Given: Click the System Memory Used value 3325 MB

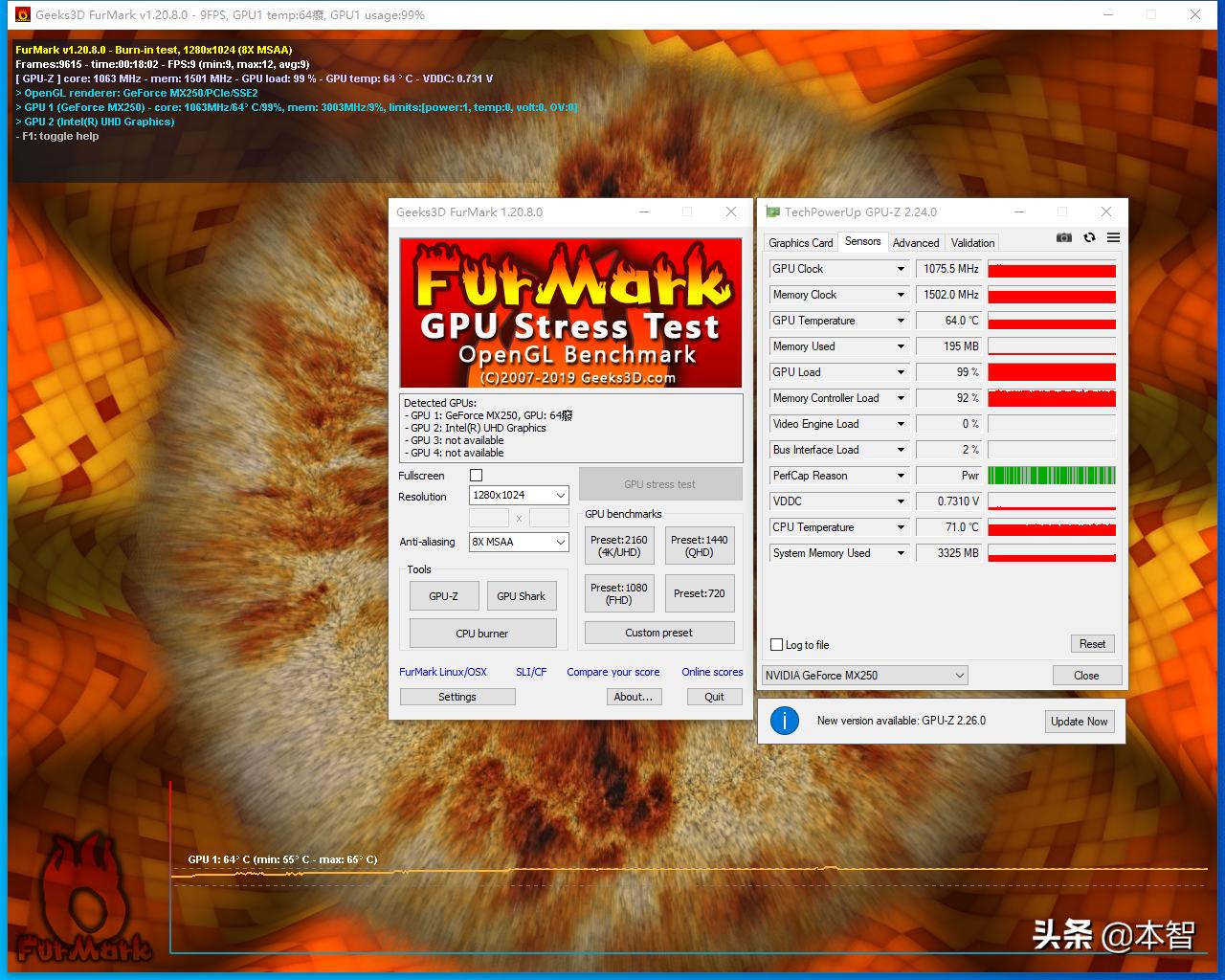Looking at the screenshot, I should [949, 553].
